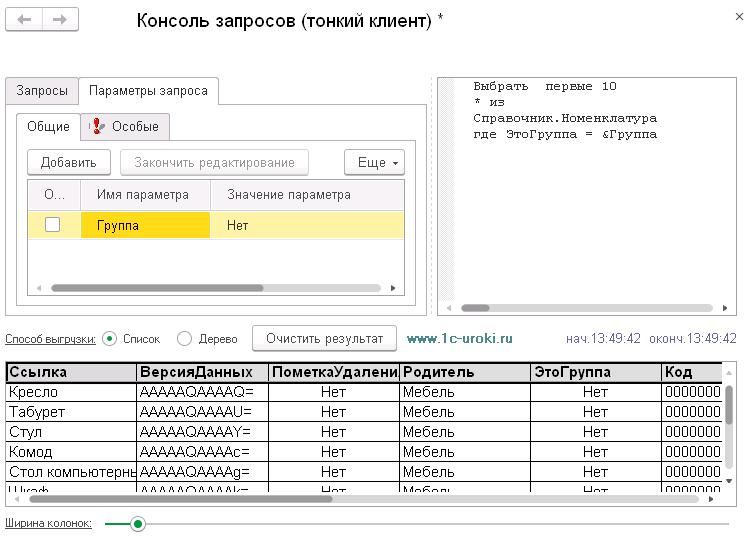
Task: Click results table scroll down arrow
Action: [729, 481]
